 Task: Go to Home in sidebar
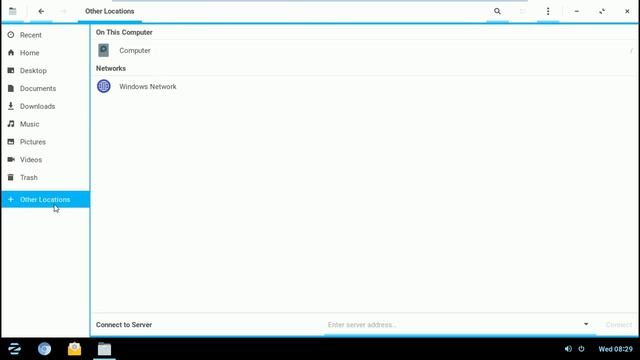tap(45, 53)
